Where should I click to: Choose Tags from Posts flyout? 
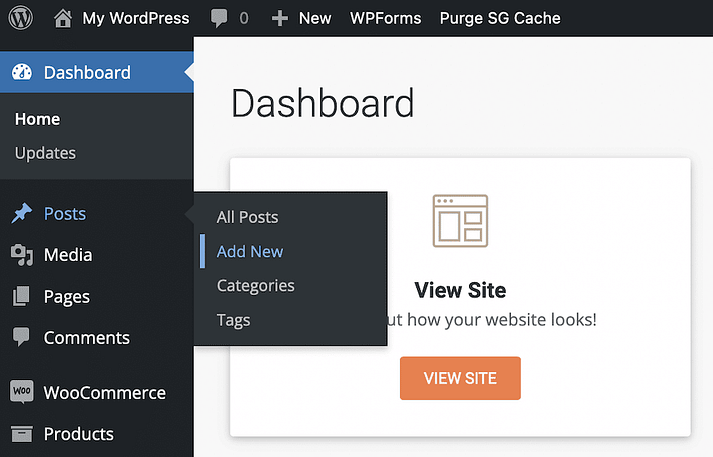point(233,321)
